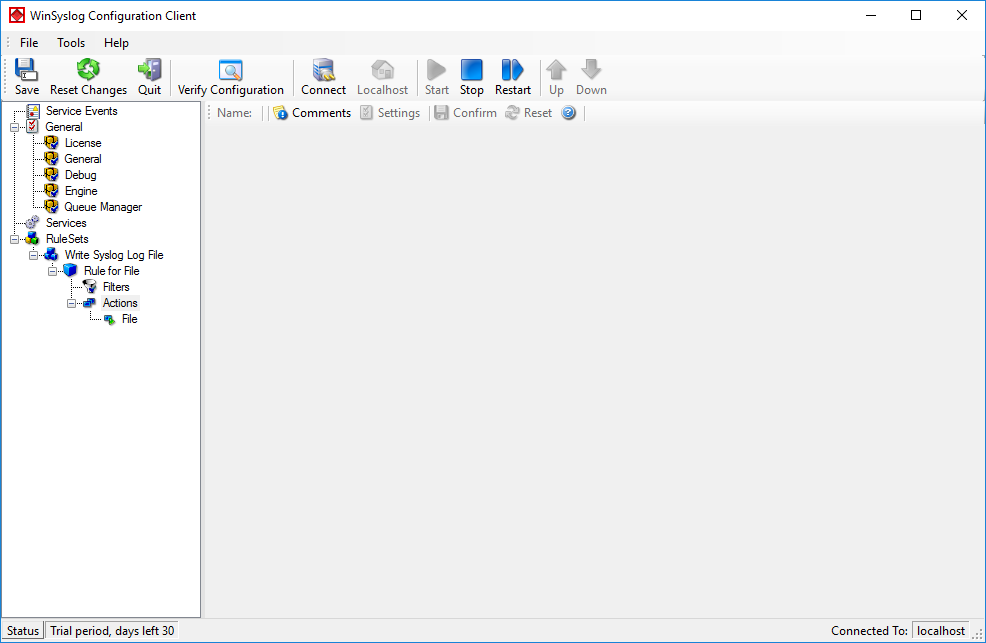986x643 pixels.
Task: Open the File menu
Action: coord(29,43)
